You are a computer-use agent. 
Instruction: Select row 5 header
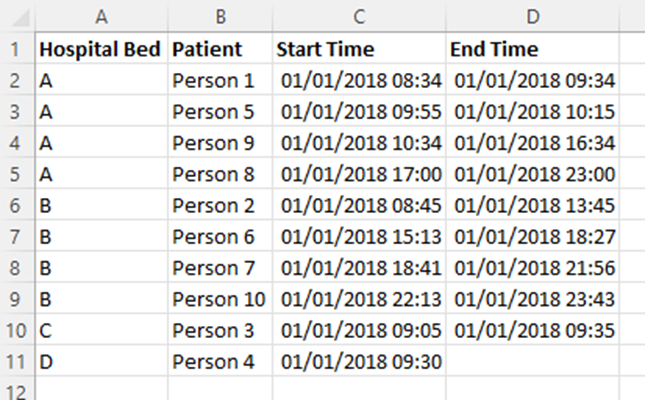(x=17, y=174)
